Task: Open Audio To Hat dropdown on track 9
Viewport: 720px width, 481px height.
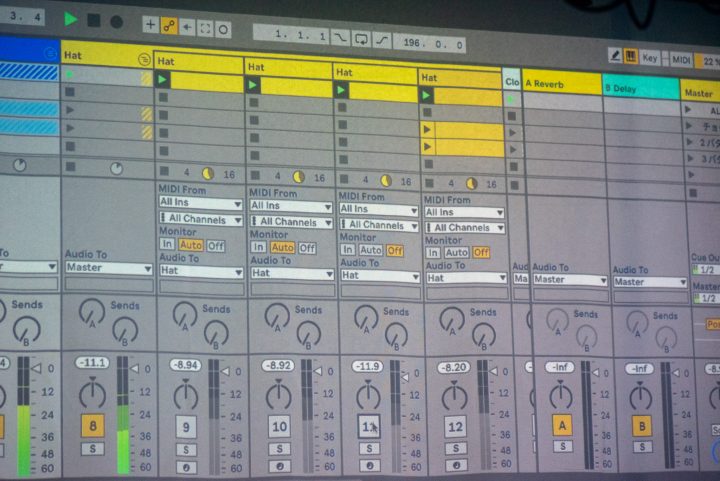Action: coord(201,271)
